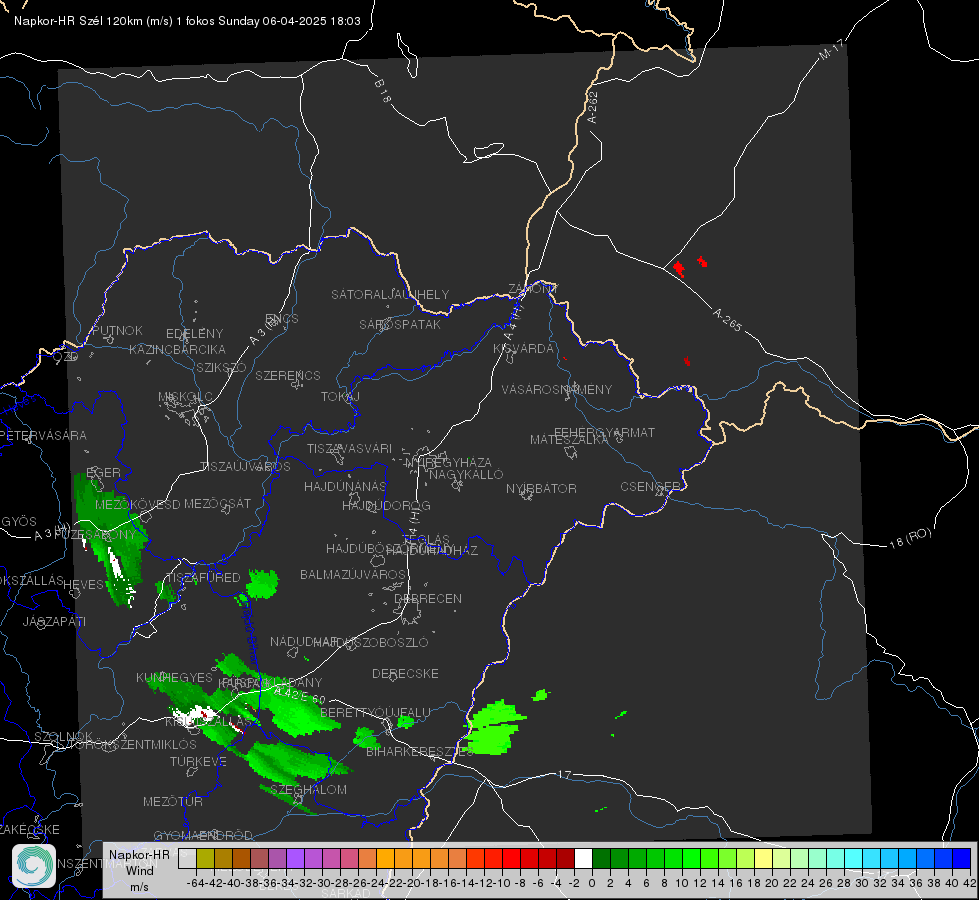This screenshot has height=900, width=979.
Task: Select the cyan swatch at 28 m/s
Action: (x=854, y=858)
